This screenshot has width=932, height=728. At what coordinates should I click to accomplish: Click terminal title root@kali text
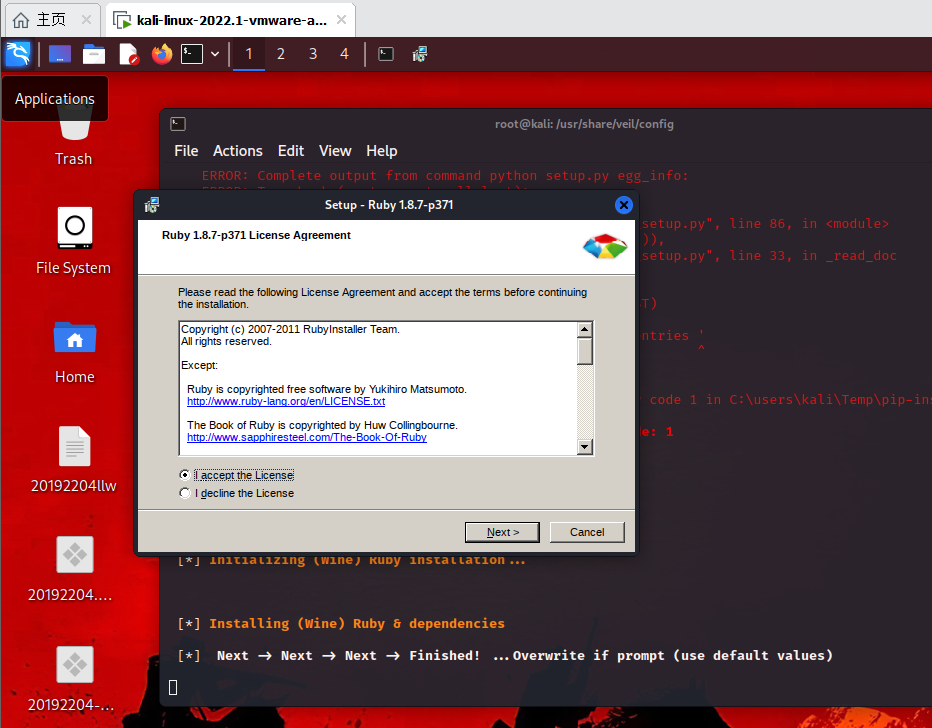pyautogui.click(x=584, y=124)
